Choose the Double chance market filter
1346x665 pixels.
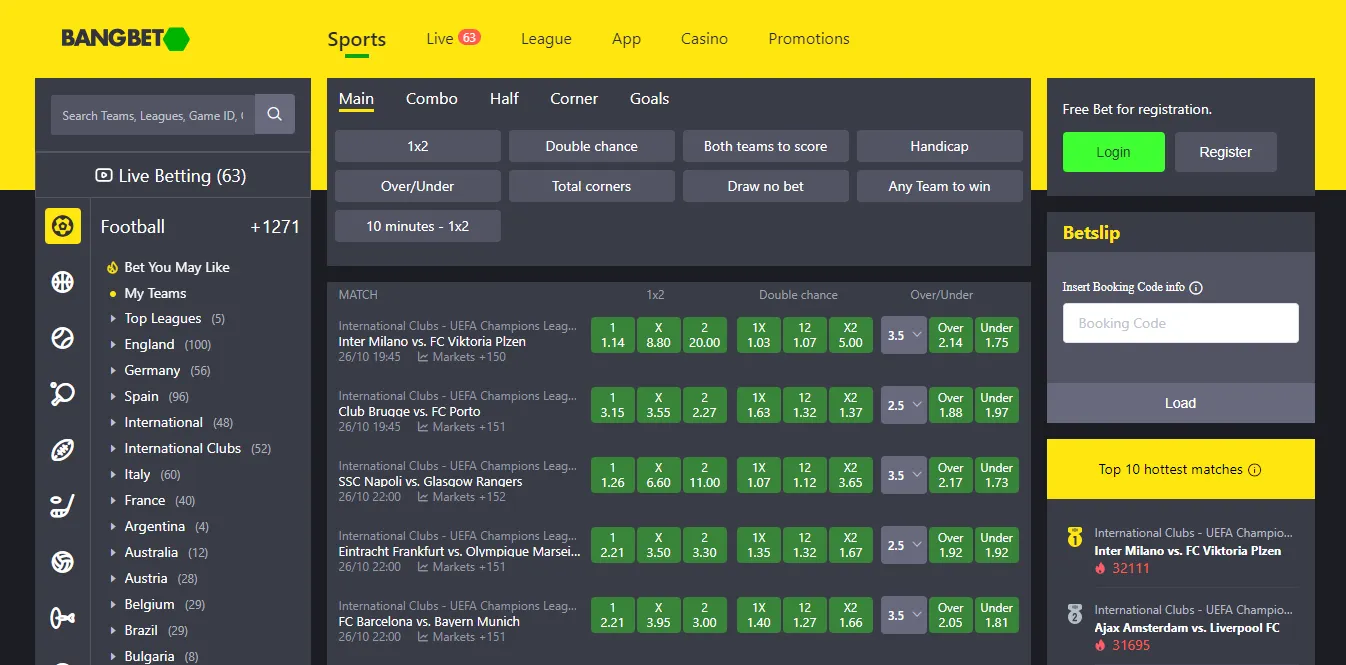click(x=592, y=146)
